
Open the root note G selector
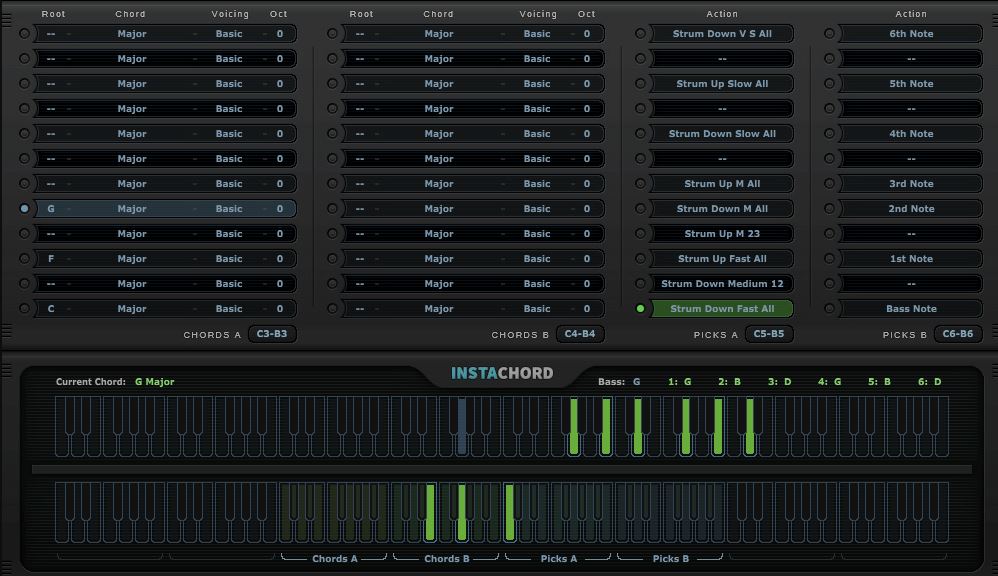click(x=51, y=209)
